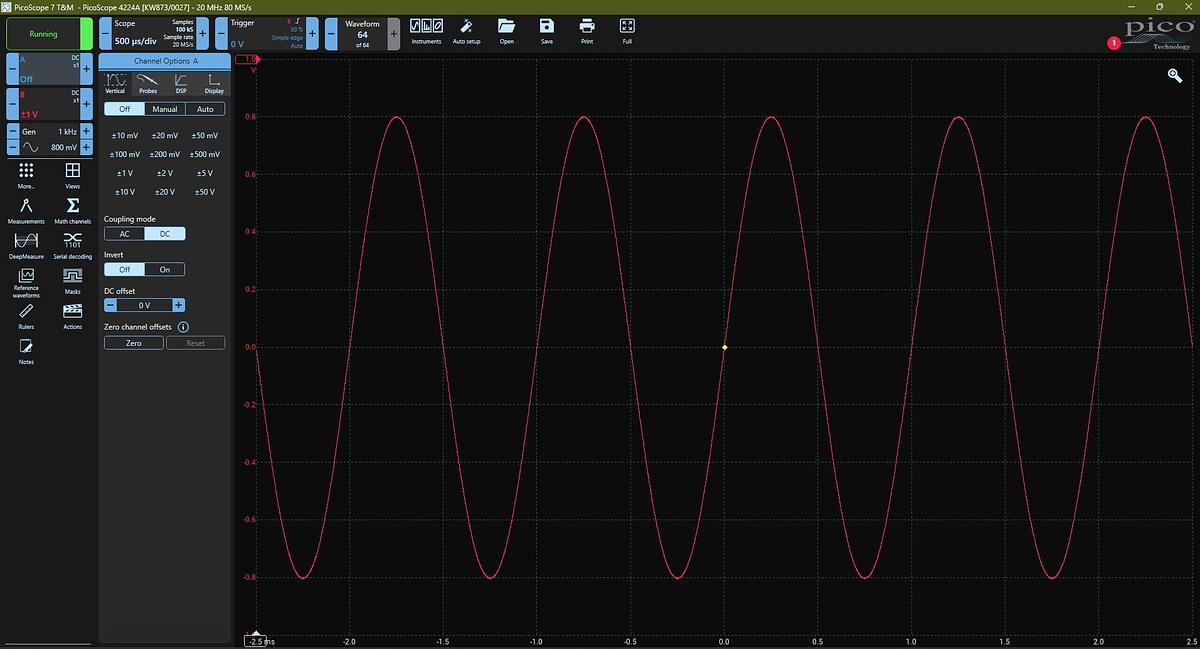Click the zoom magnifier on the graph
The height and width of the screenshot is (649, 1200).
pos(1175,76)
